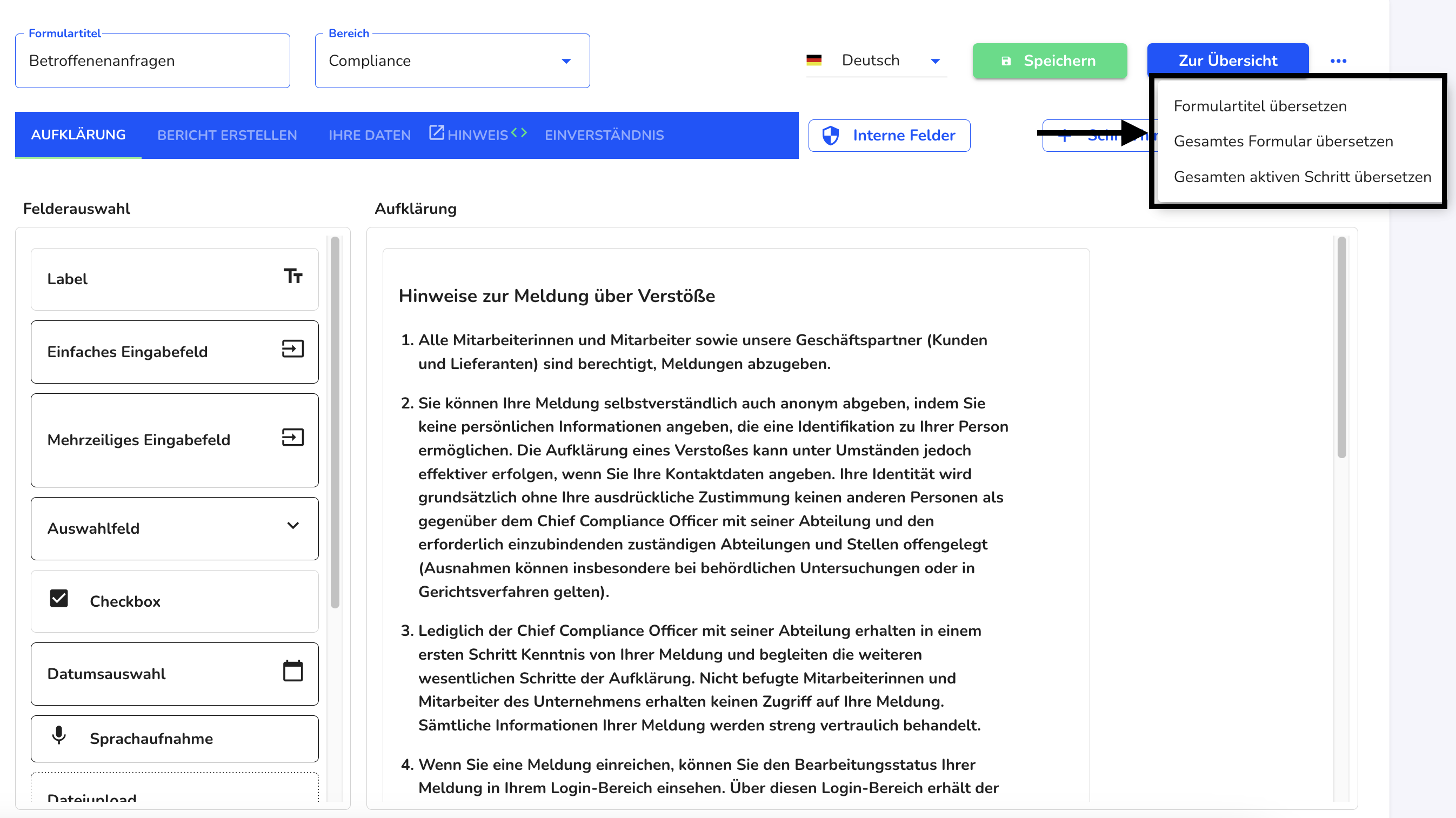Choose Gesamten aktiven Schritt übersetzen
The height and width of the screenshot is (818, 1456).
1301,177
